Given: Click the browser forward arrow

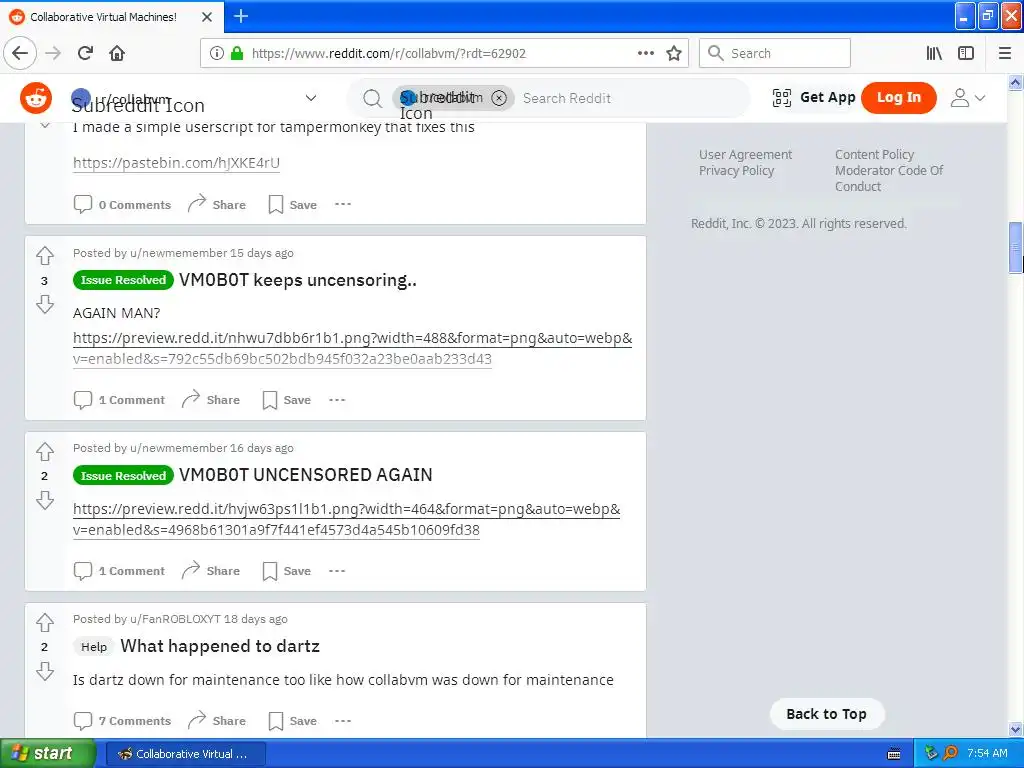Looking at the screenshot, I should coord(54,53).
